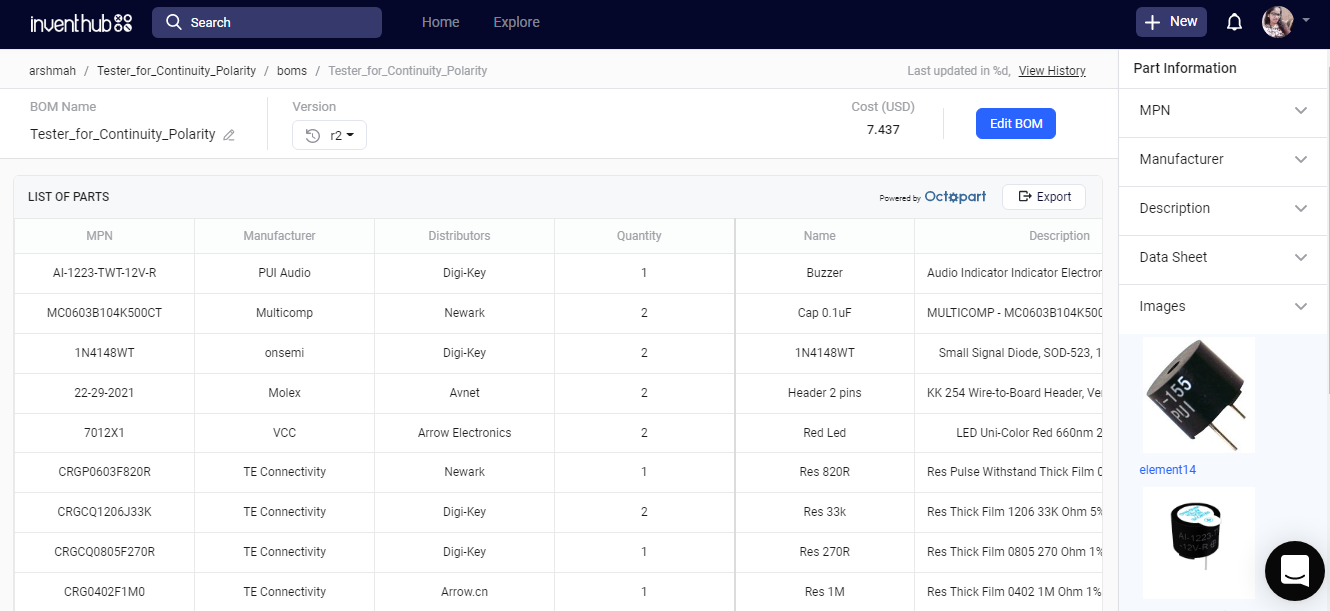Click the version history clock icon

pos(312,136)
